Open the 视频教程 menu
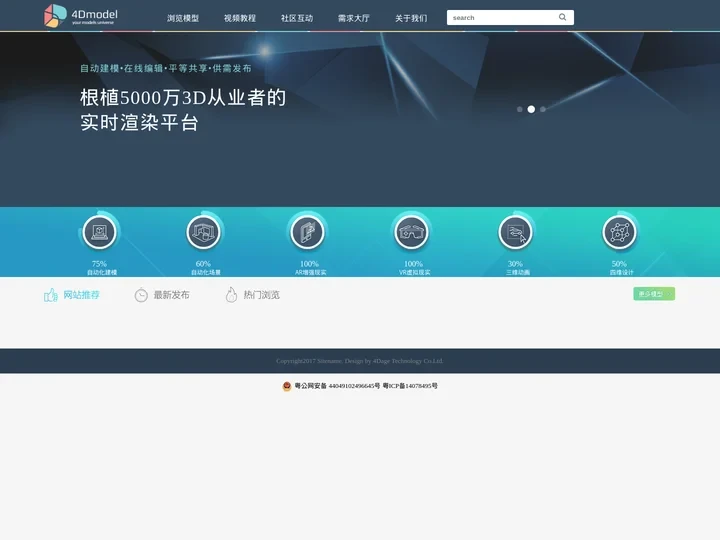 (x=240, y=18)
